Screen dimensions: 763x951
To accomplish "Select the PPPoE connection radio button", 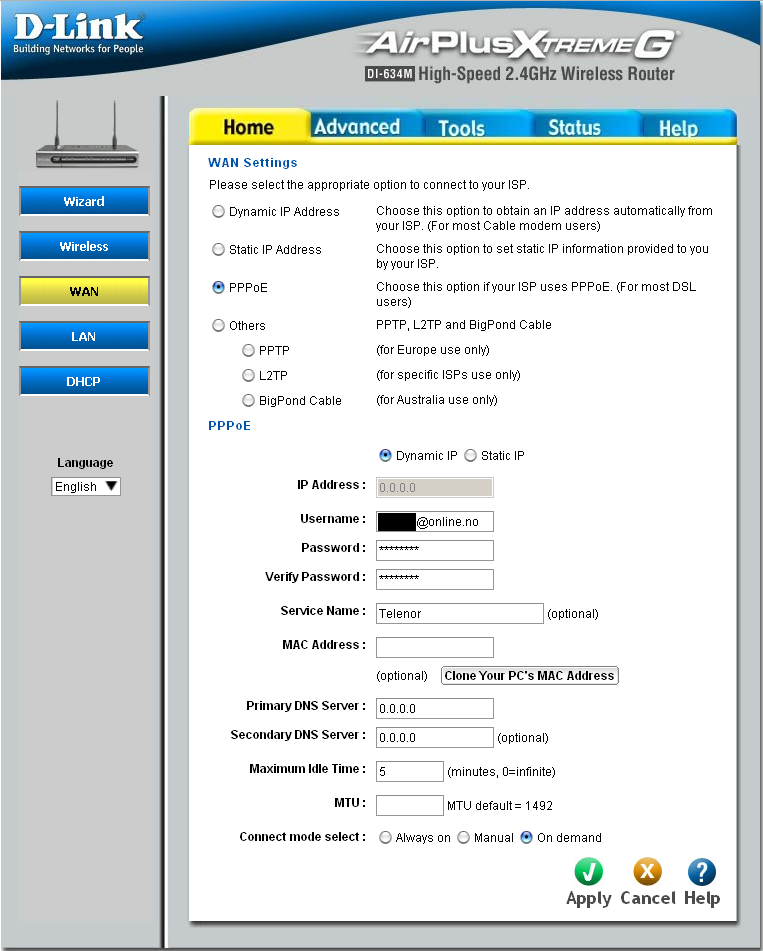I will (218, 287).
